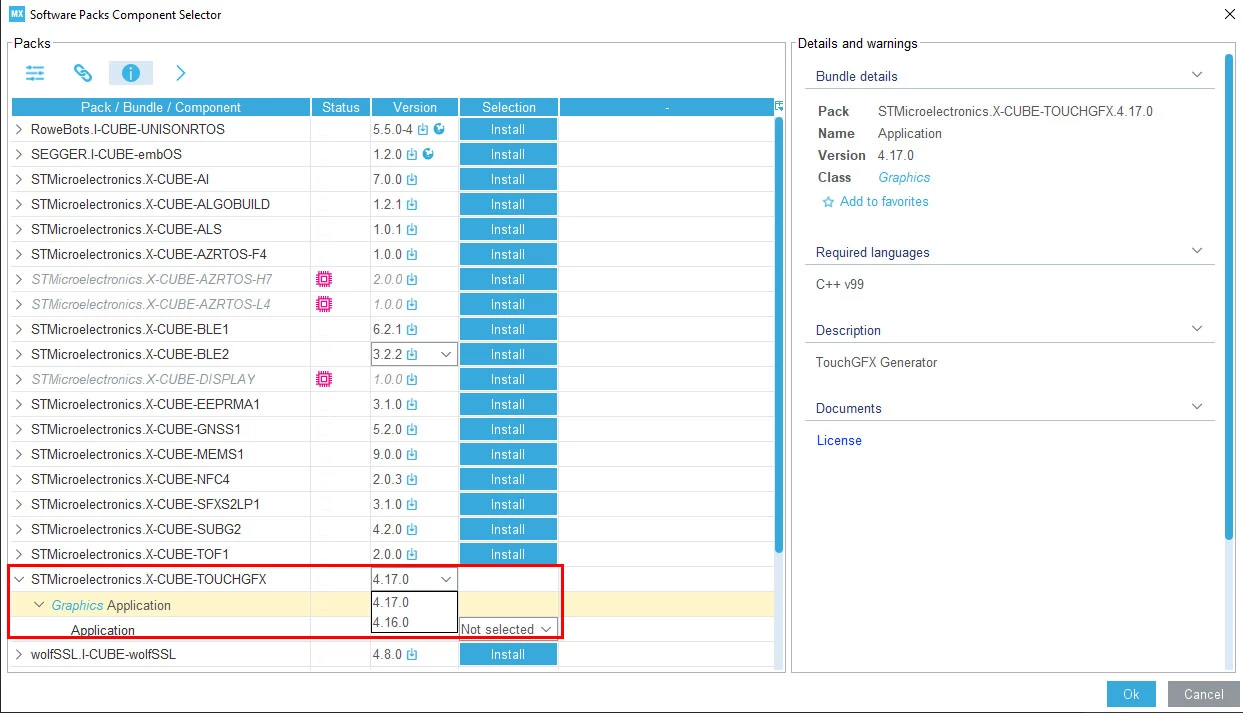Click the Graphics class link in details
The height and width of the screenshot is (713, 1243).
click(x=904, y=177)
